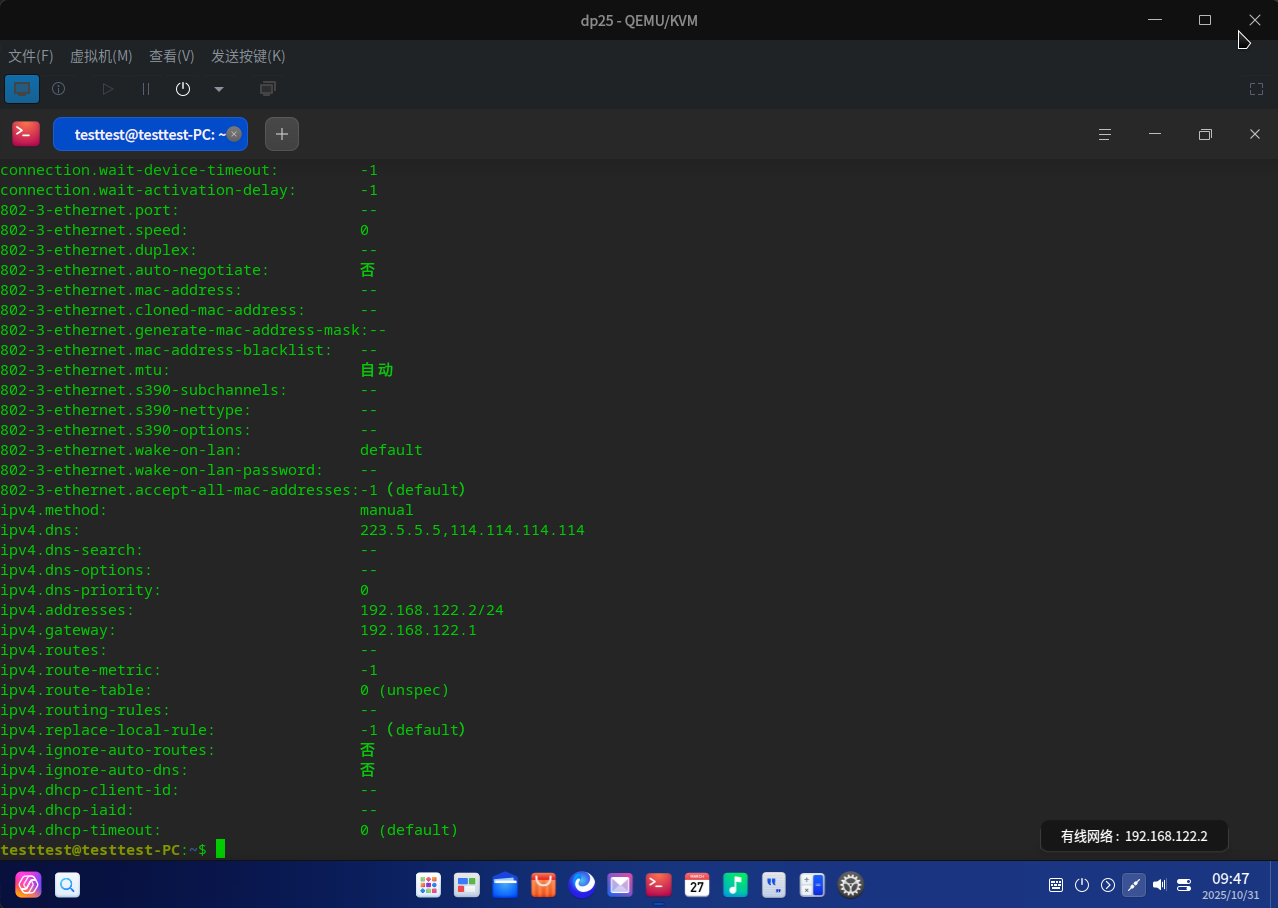Click the power shutdown button
Viewport: 1278px width, 908px height.
[x=183, y=89]
